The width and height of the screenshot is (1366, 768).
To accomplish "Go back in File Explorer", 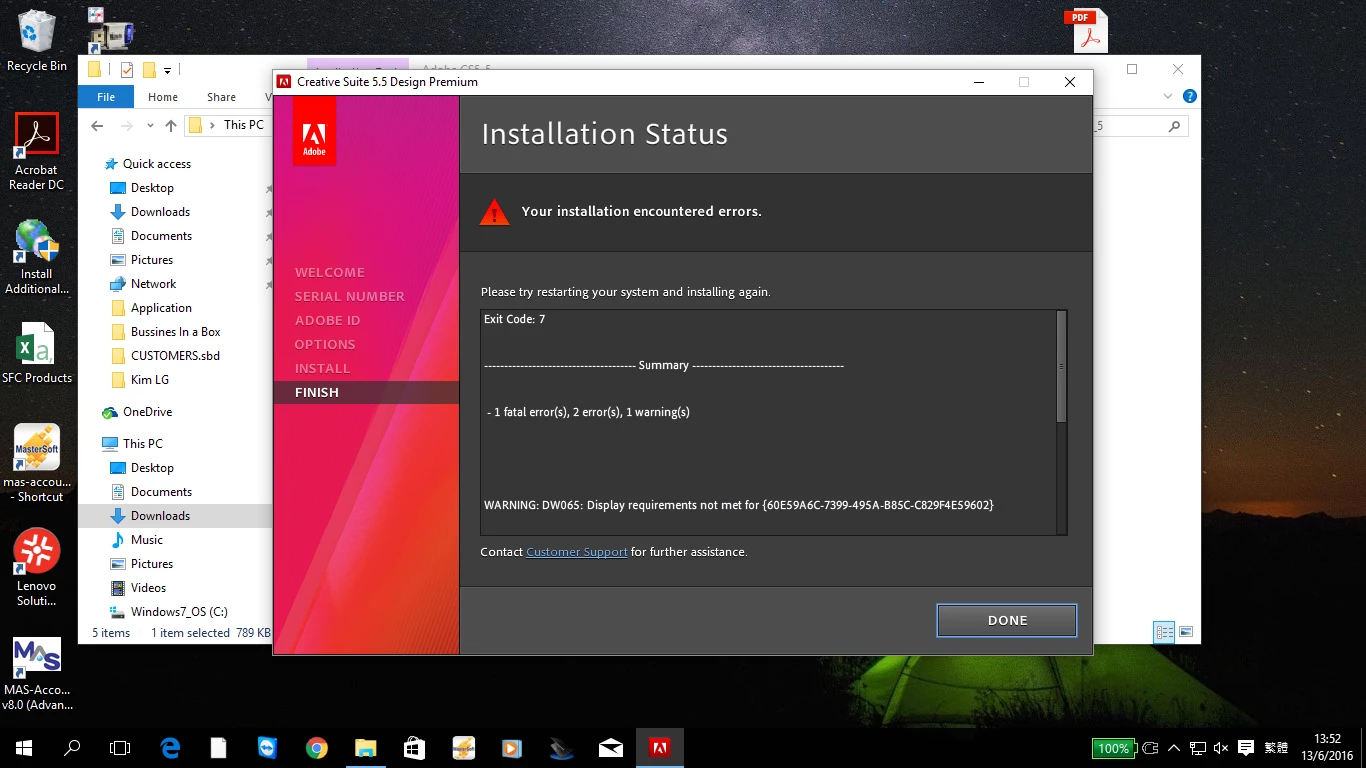I will point(97,126).
